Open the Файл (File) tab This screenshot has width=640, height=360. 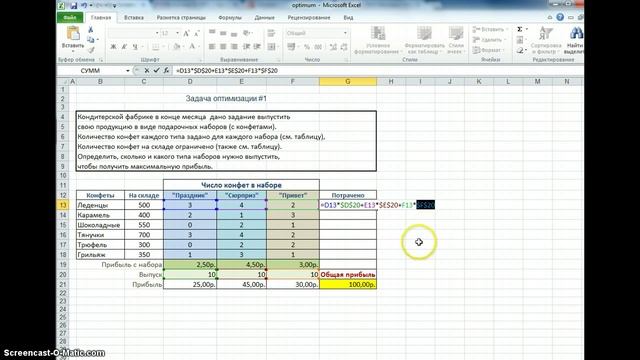[x=70, y=18]
